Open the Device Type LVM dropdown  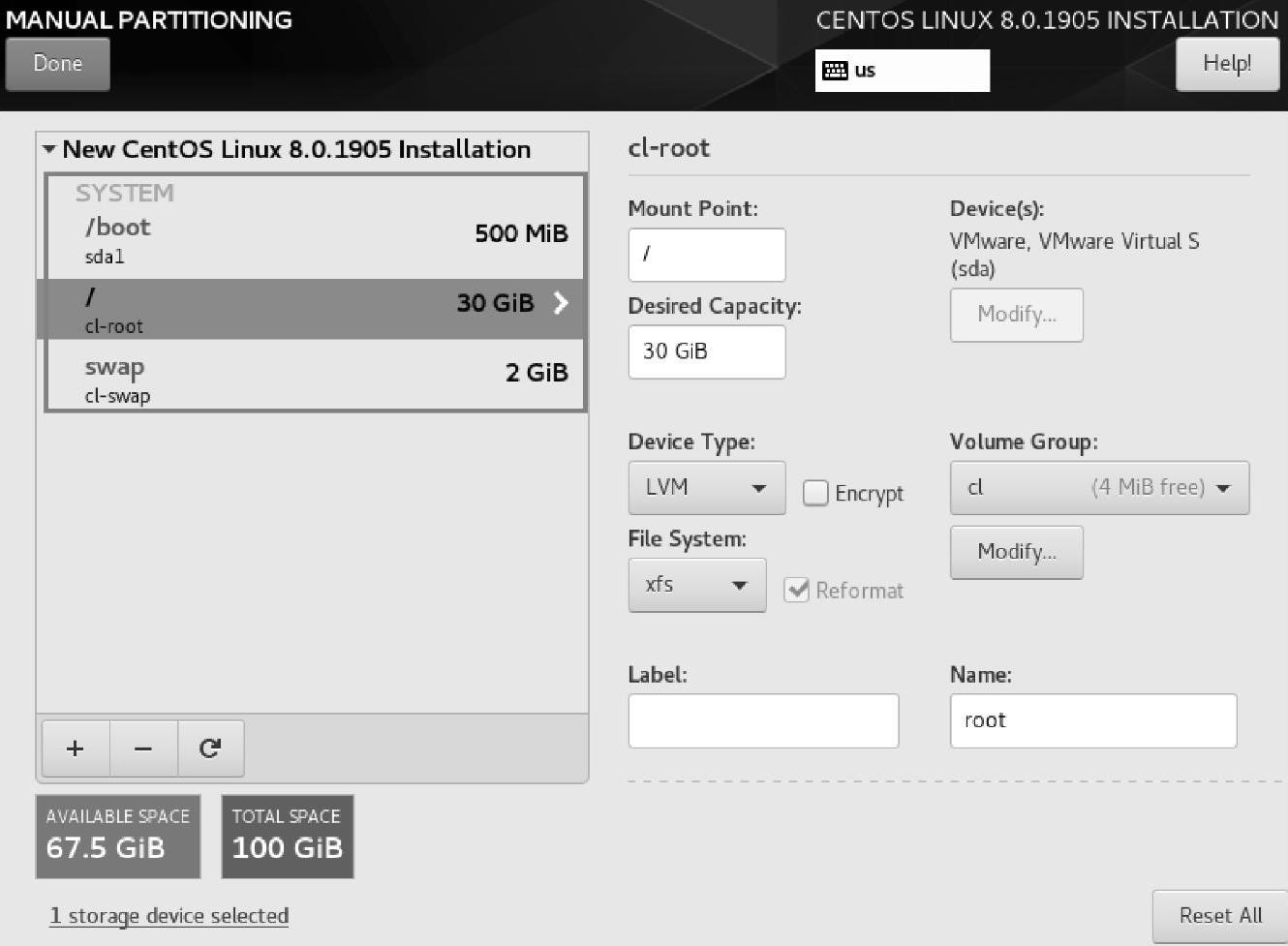(x=706, y=488)
